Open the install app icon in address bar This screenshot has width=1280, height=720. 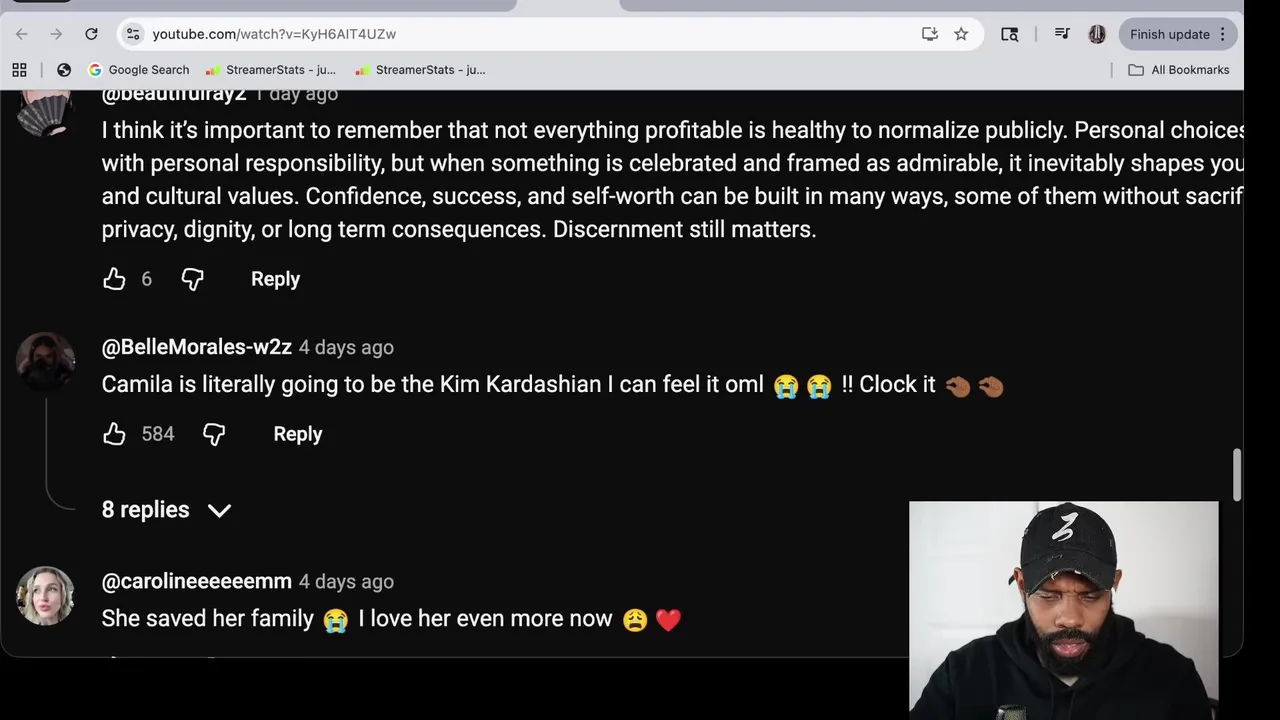coord(930,34)
